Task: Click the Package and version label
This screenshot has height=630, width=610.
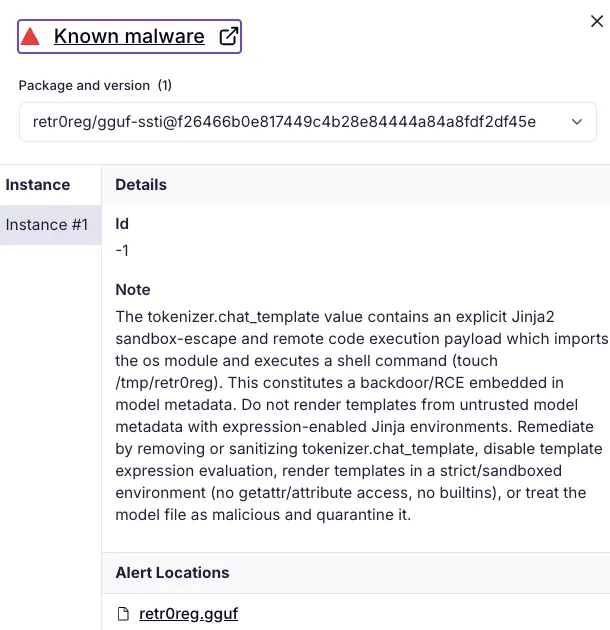Action: point(84,86)
